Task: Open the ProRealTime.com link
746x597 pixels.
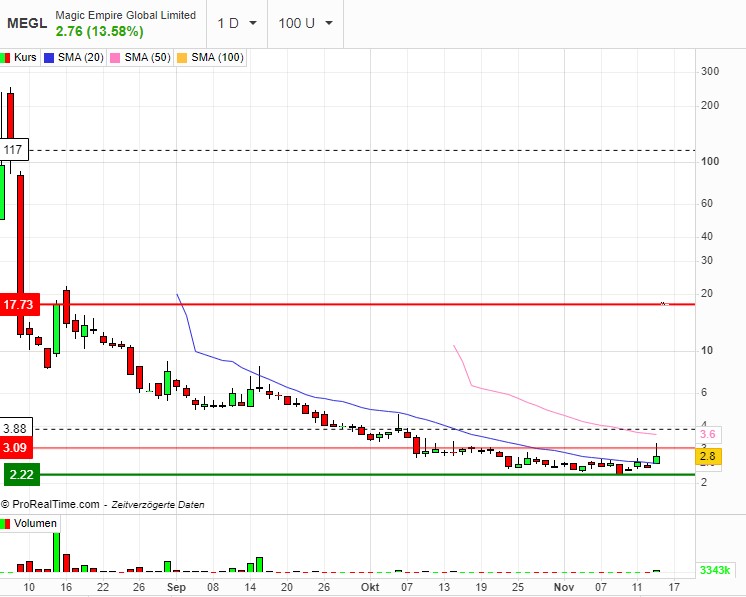Action: (x=54, y=505)
